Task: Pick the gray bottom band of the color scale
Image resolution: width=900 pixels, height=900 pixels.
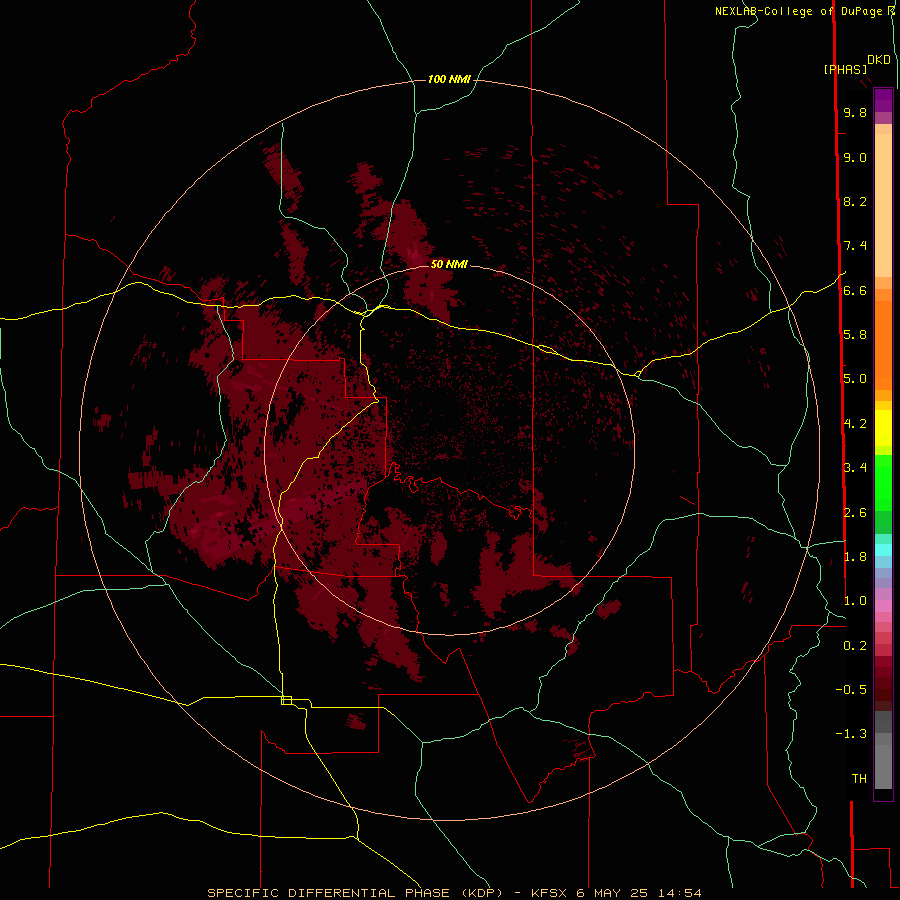Action: (x=883, y=761)
